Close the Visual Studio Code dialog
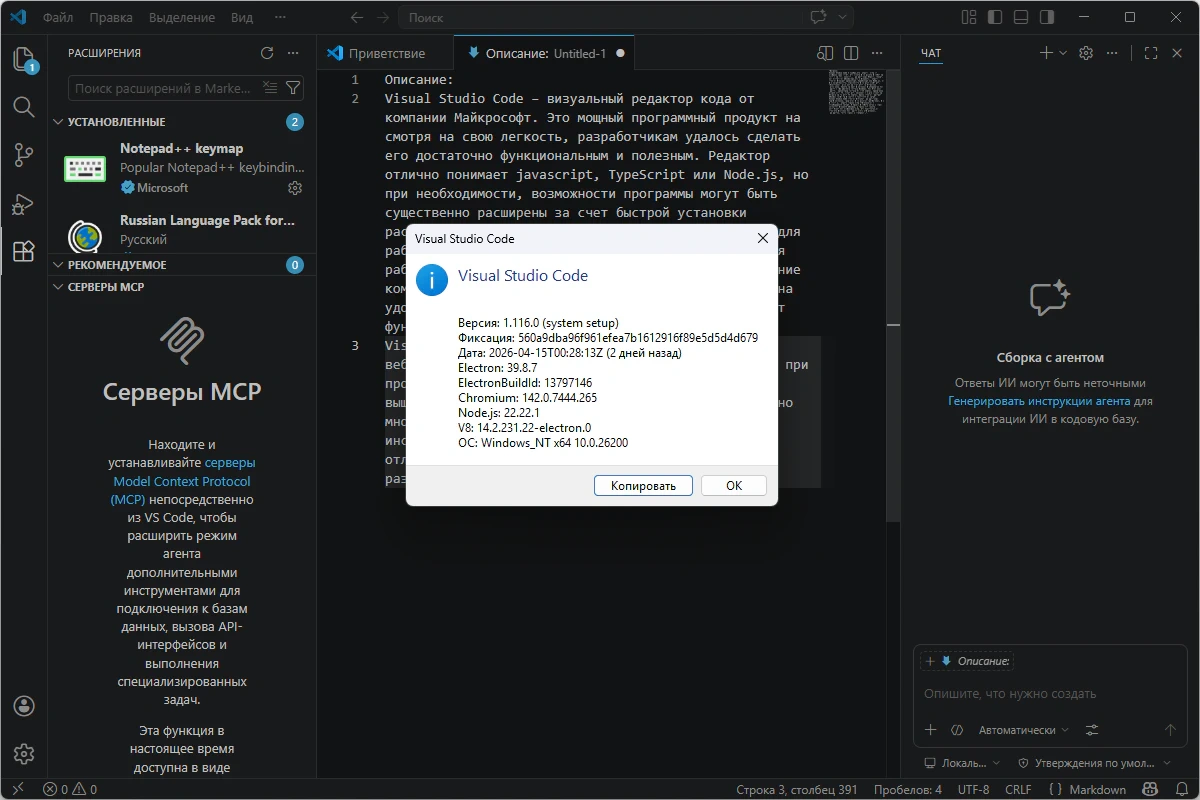This screenshot has height=800, width=1200. point(762,238)
